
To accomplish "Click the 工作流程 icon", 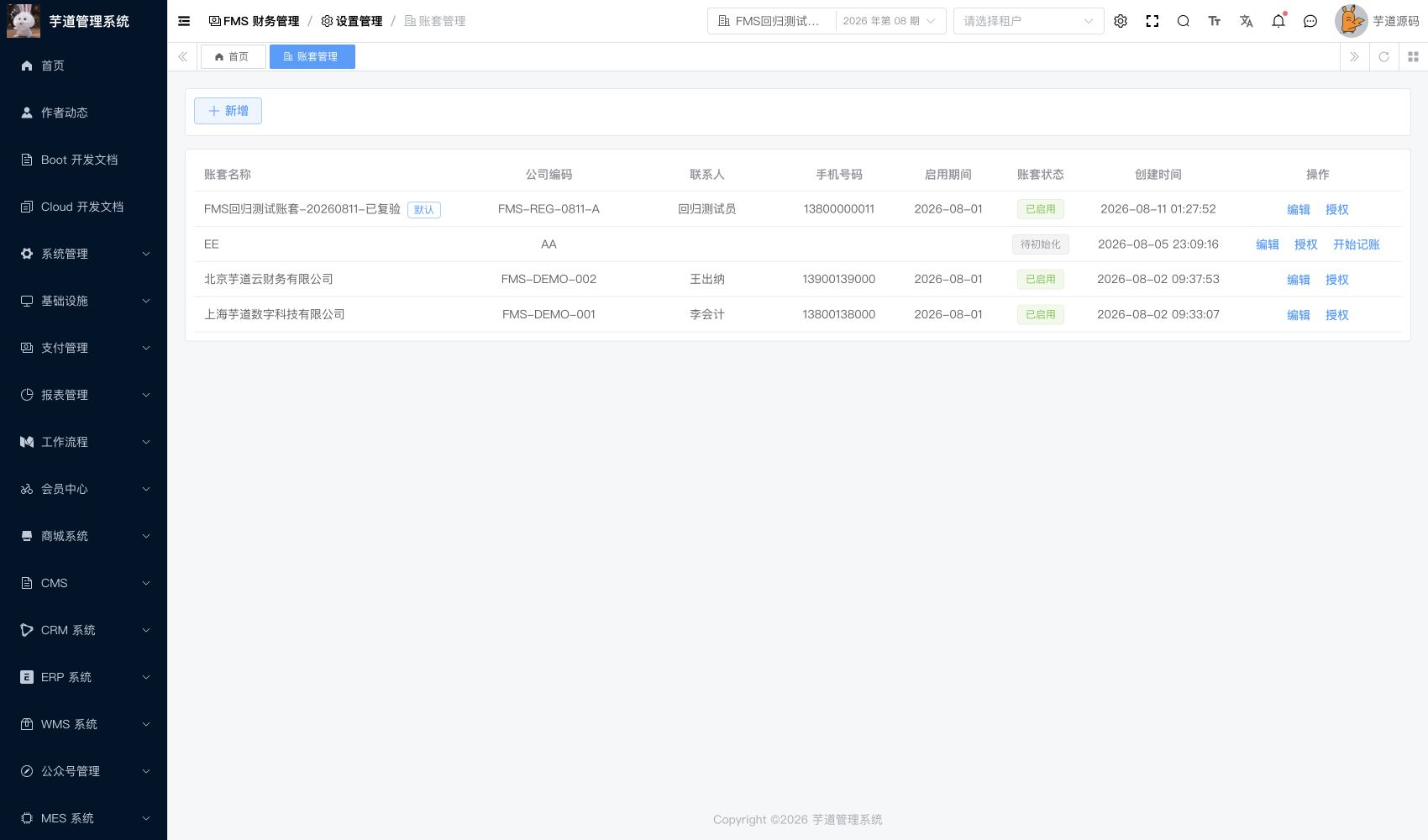I will [27, 442].
